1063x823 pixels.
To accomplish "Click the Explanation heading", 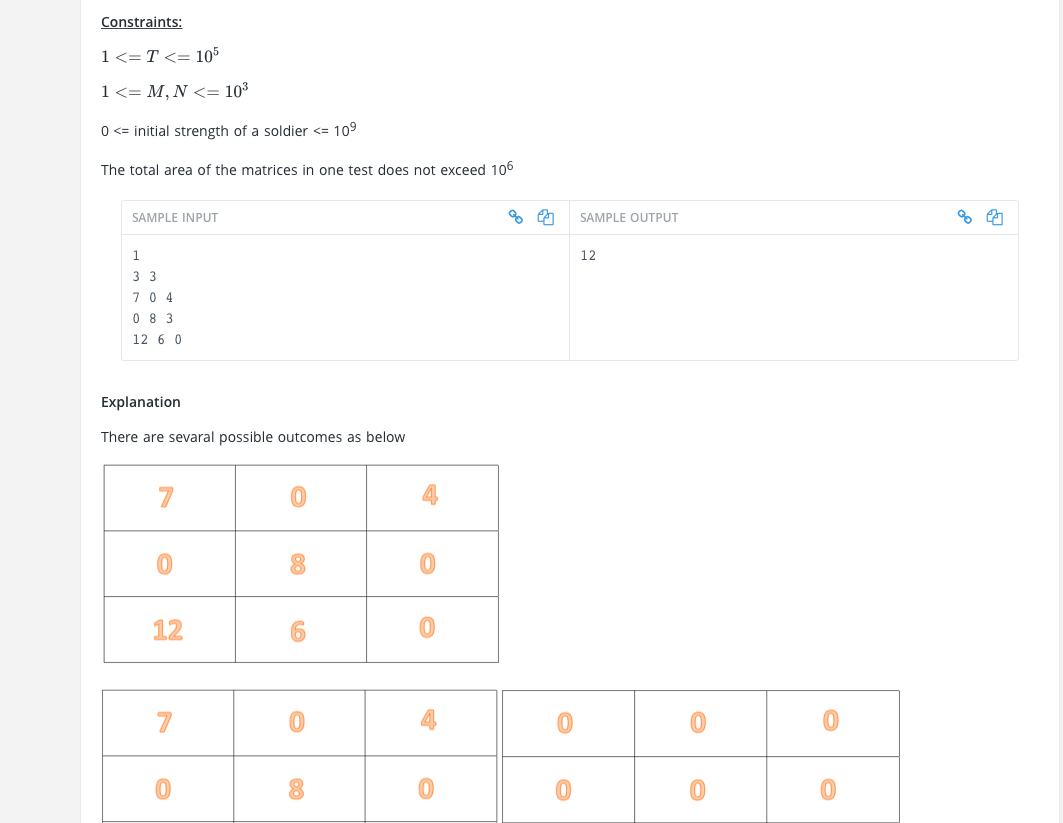I will point(141,402).
